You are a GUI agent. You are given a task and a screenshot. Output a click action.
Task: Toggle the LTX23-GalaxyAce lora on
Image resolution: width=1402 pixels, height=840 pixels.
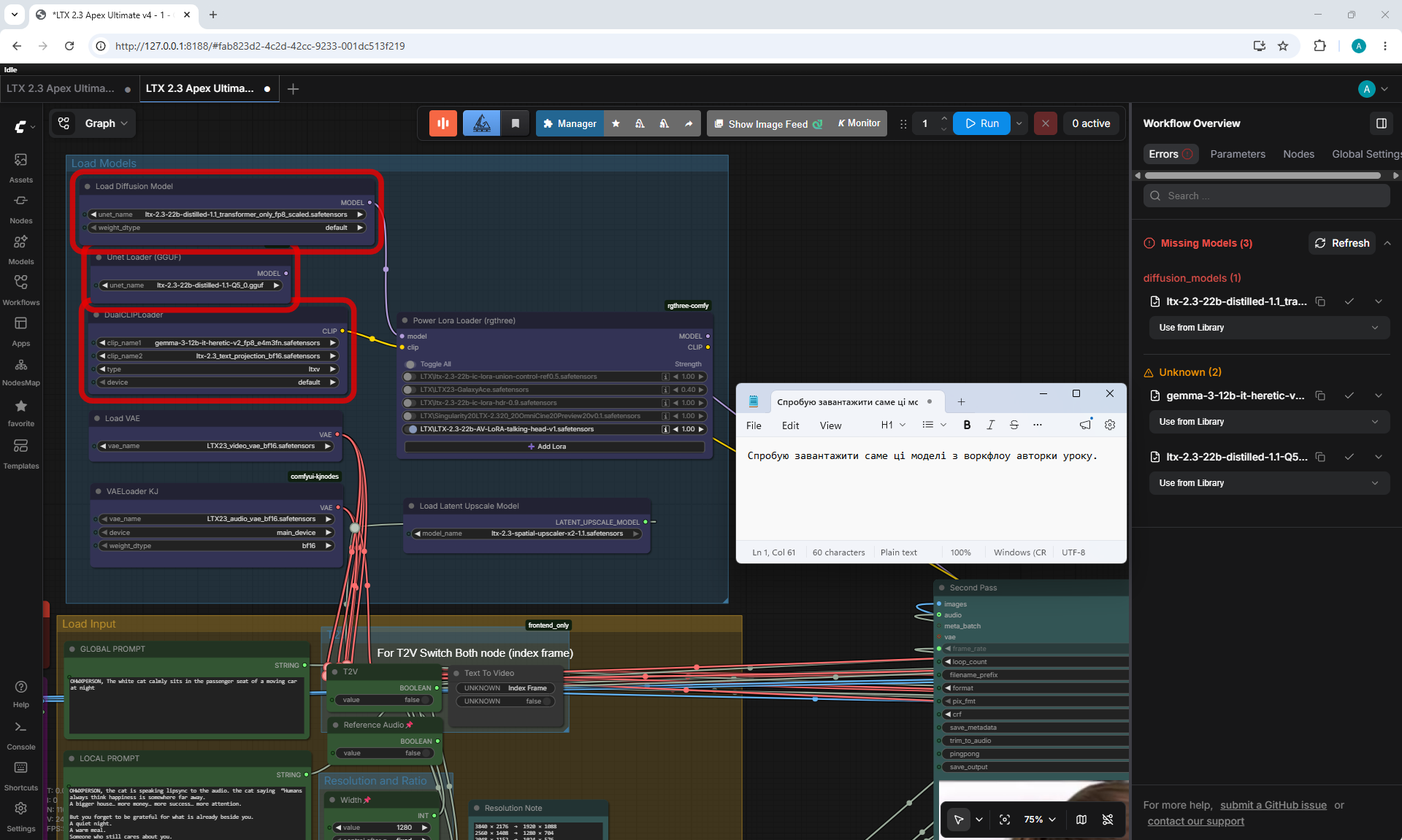click(410, 390)
